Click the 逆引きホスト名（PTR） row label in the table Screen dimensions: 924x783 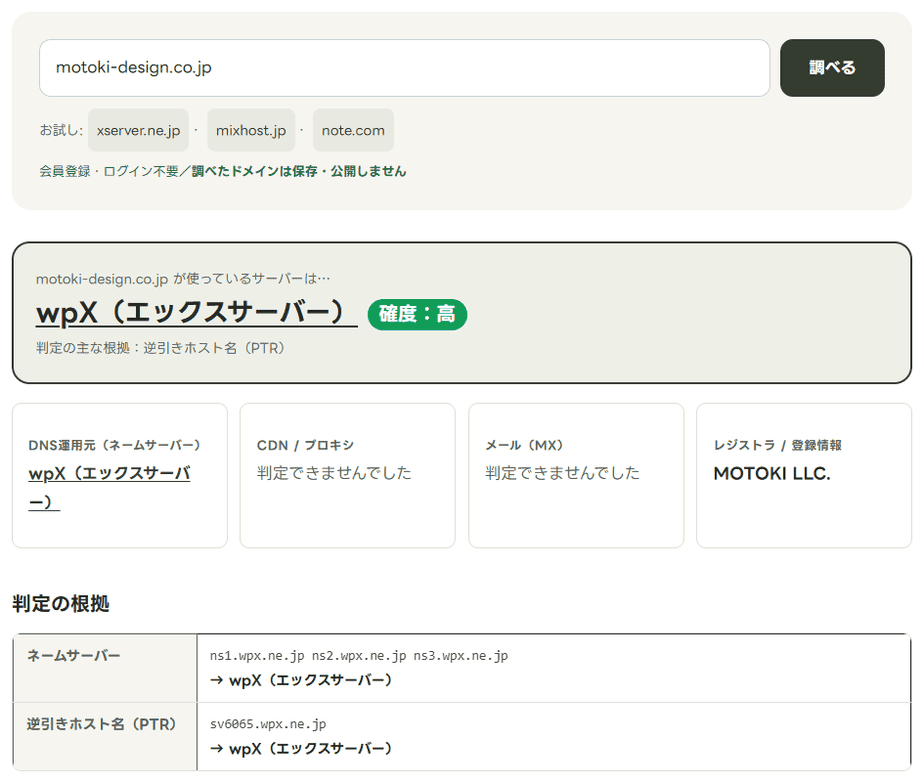101,724
